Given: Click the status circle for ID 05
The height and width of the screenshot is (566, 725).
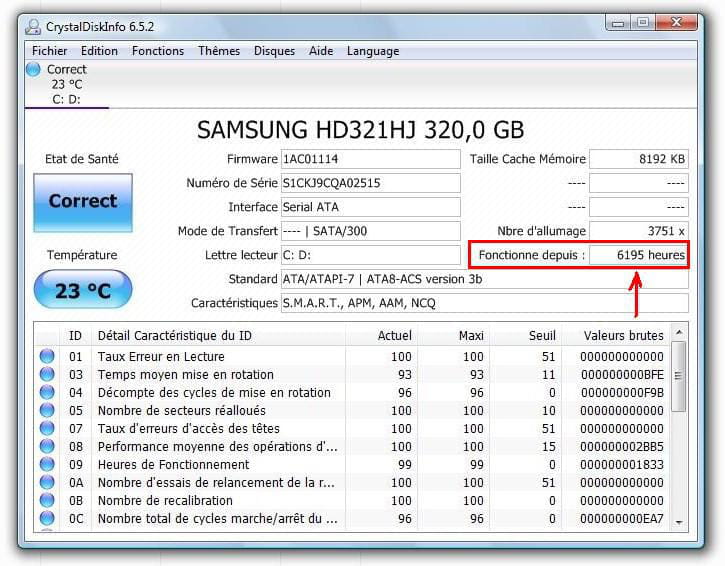Looking at the screenshot, I should 47,410.
